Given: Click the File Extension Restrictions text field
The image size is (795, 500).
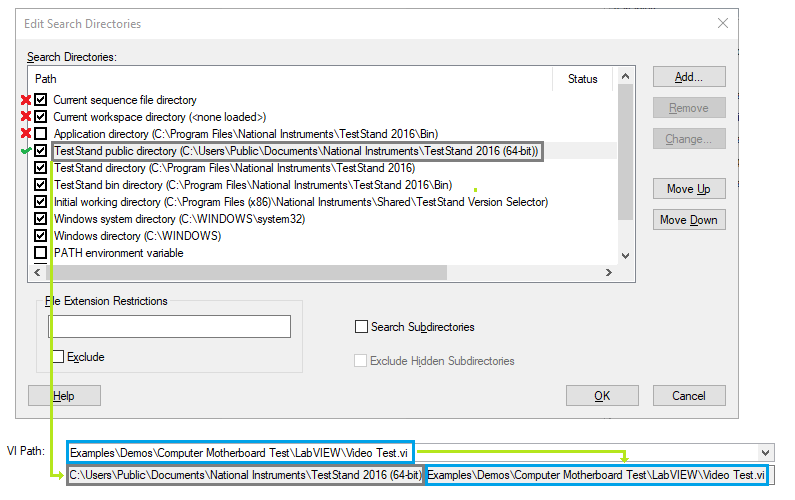Looking at the screenshot, I should [169, 327].
